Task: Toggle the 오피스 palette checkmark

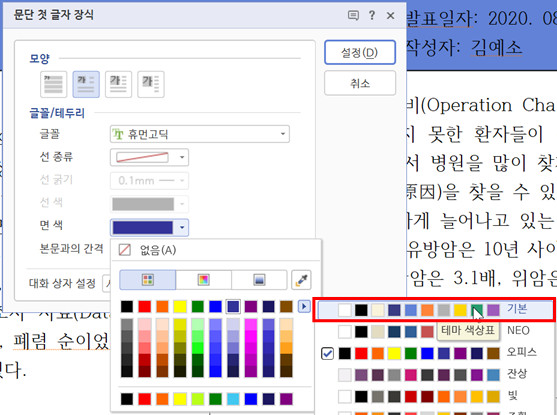Action: coord(327,354)
